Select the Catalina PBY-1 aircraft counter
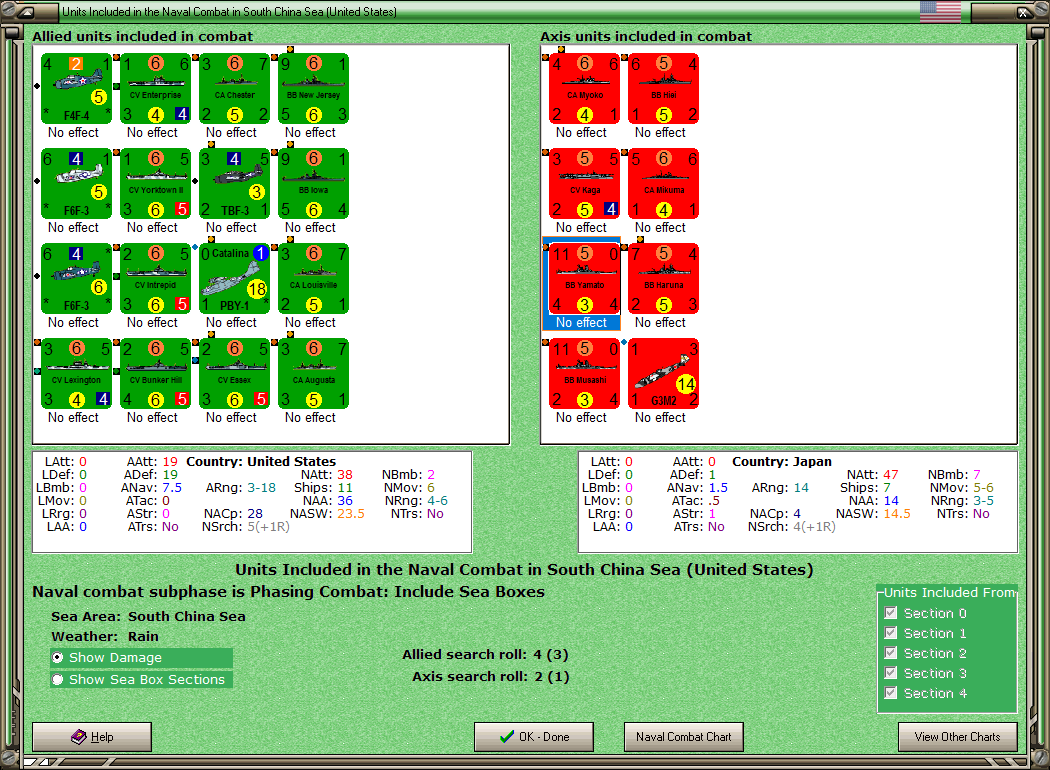The image size is (1050, 770). (234, 279)
